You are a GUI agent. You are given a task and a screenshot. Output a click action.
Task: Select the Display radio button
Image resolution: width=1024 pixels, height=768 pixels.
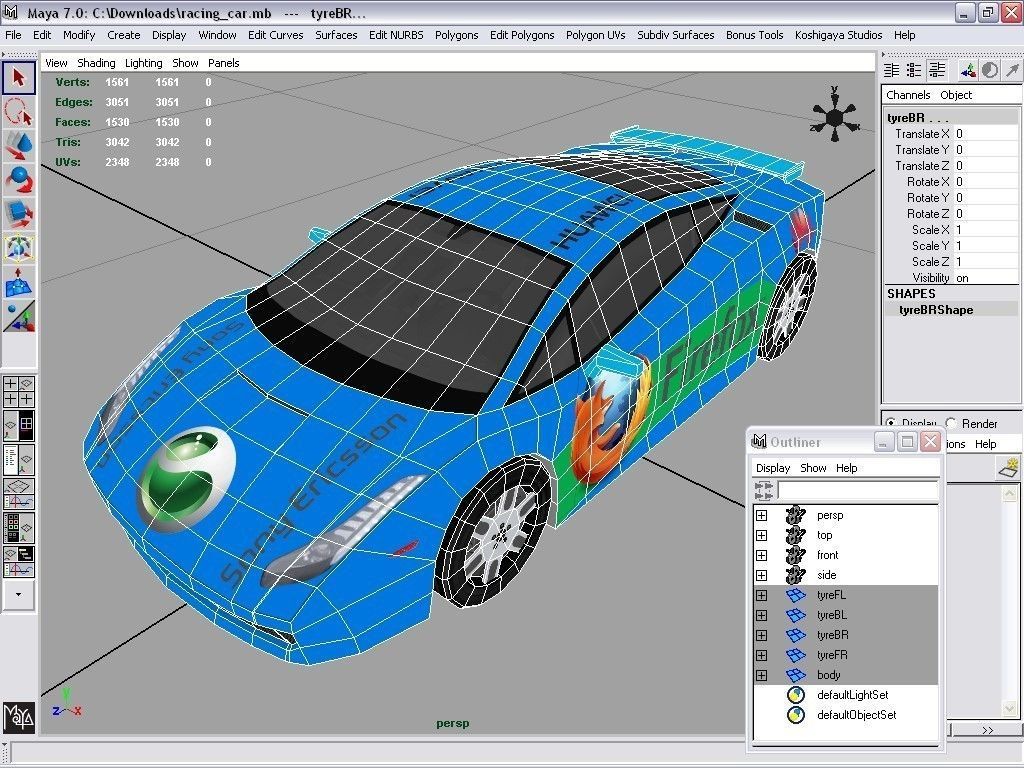pyautogui.click(x=891, y=423)
